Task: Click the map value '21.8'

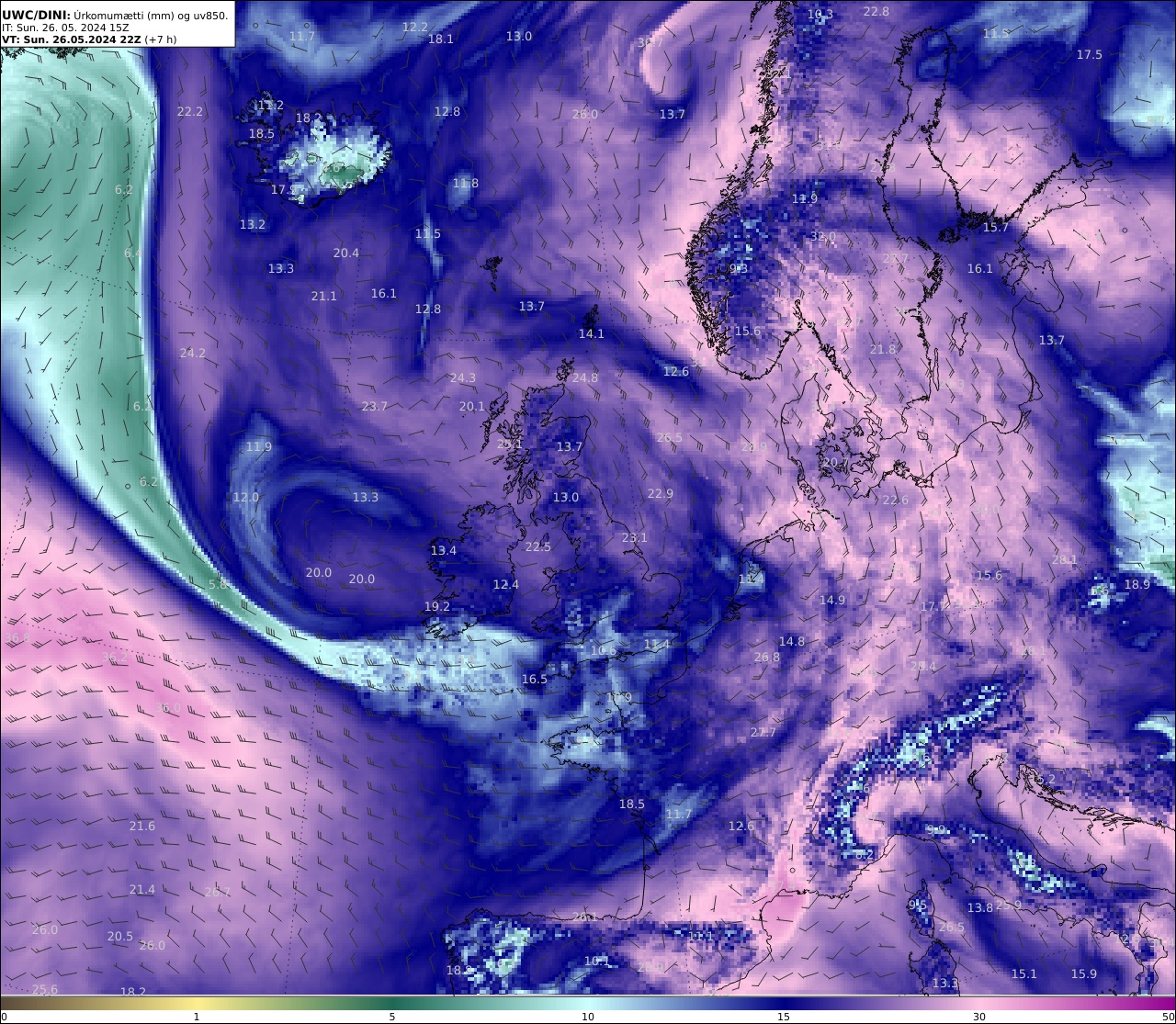Action: pos(883,350)
